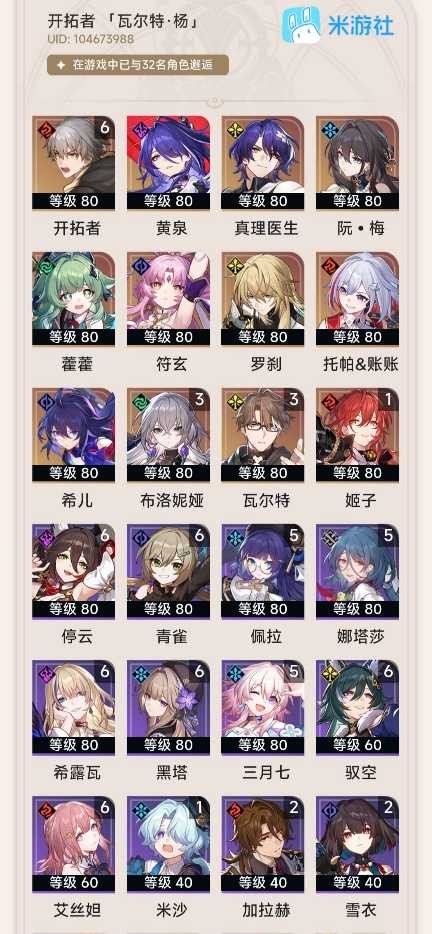Click the imaginary element icon on 罗刹
Screen dimensions: 432x934
point(234,265)
